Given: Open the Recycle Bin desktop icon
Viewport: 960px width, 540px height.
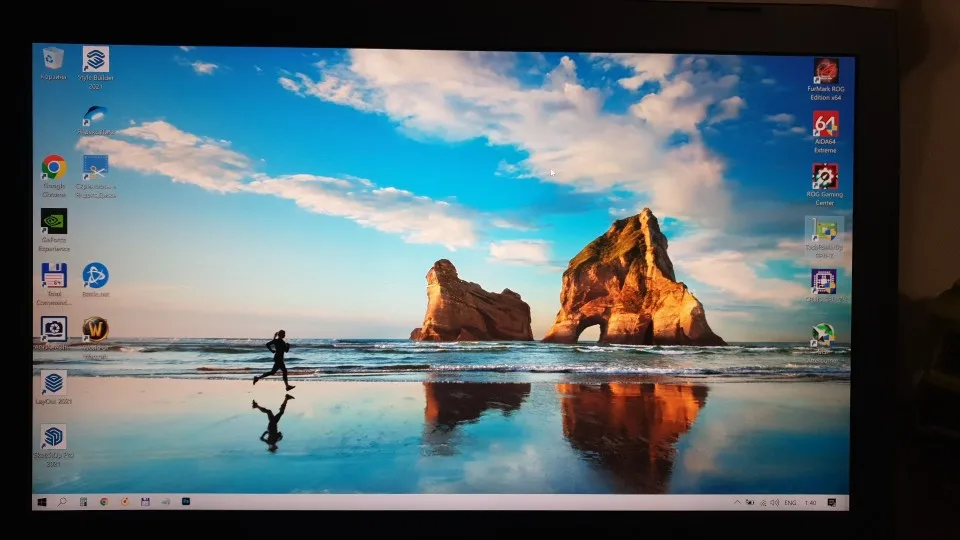Looking at the screenshot, I should point(53,63).
